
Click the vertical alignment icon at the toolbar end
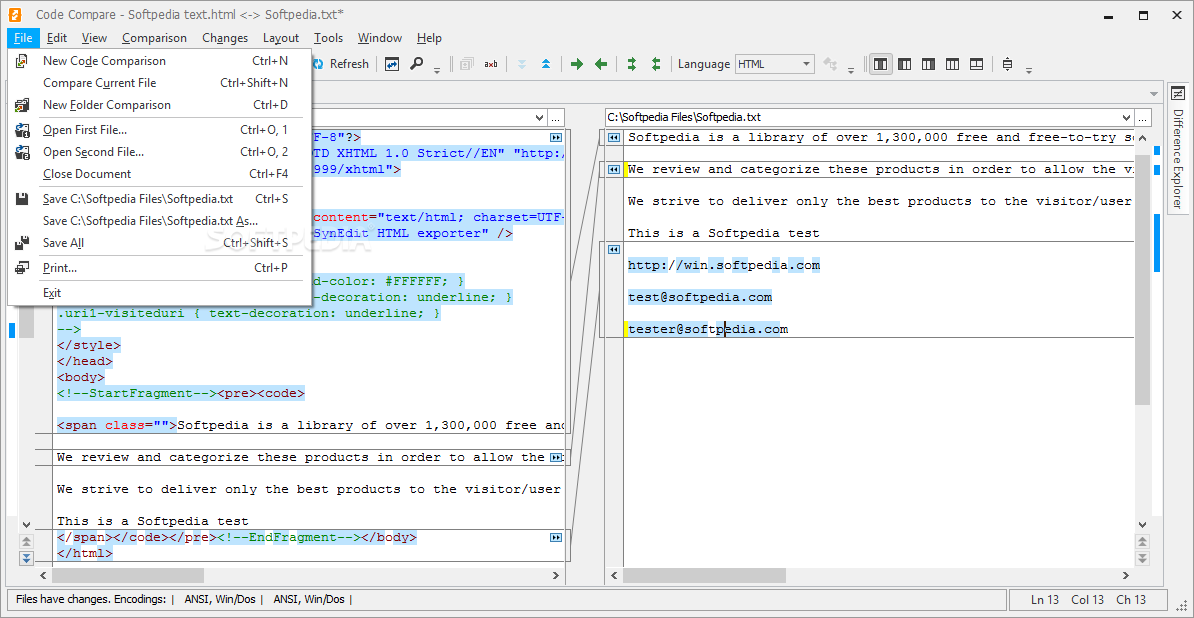point(1007,64)
